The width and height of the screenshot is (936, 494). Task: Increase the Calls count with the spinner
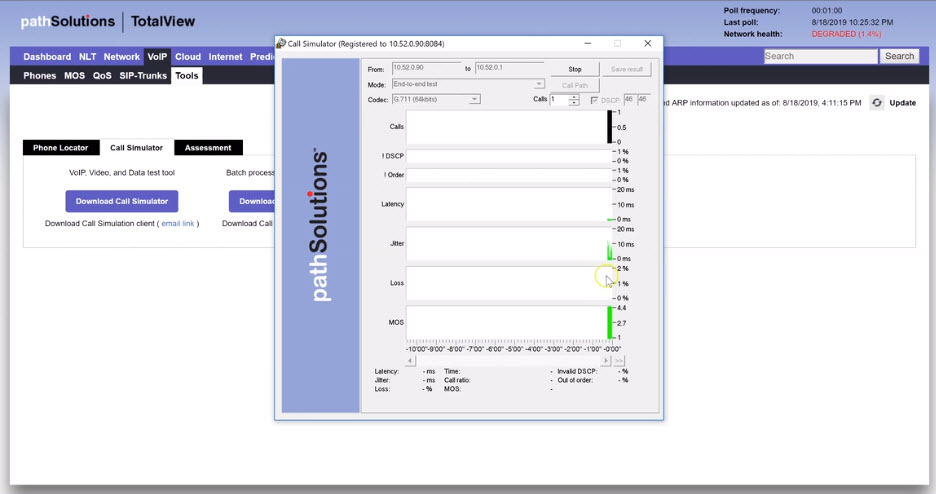[574, 97]
